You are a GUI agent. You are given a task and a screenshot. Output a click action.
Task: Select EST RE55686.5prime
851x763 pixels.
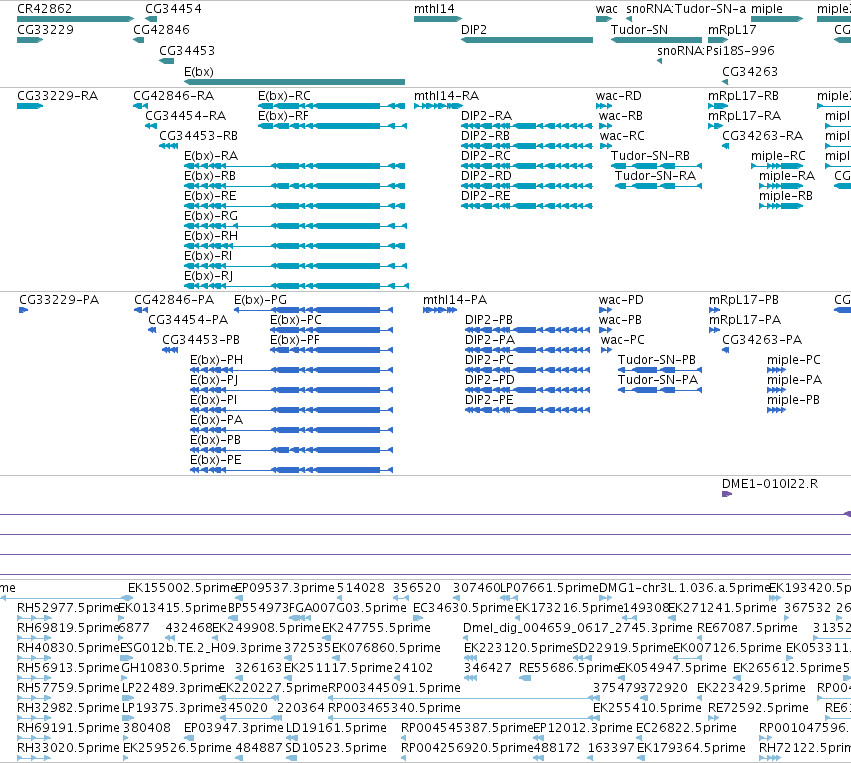click(x=569, y=668)
